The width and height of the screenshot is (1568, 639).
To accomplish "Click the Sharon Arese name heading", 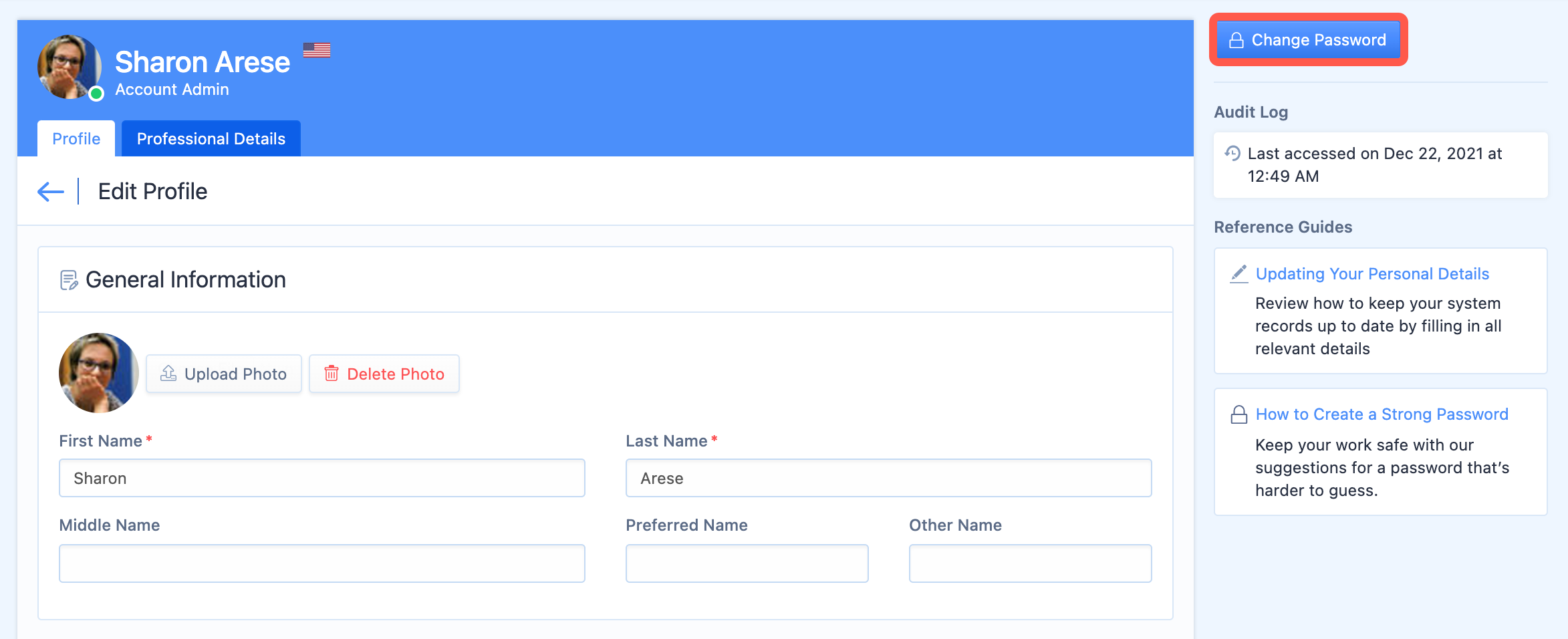I will pos(203,62).
